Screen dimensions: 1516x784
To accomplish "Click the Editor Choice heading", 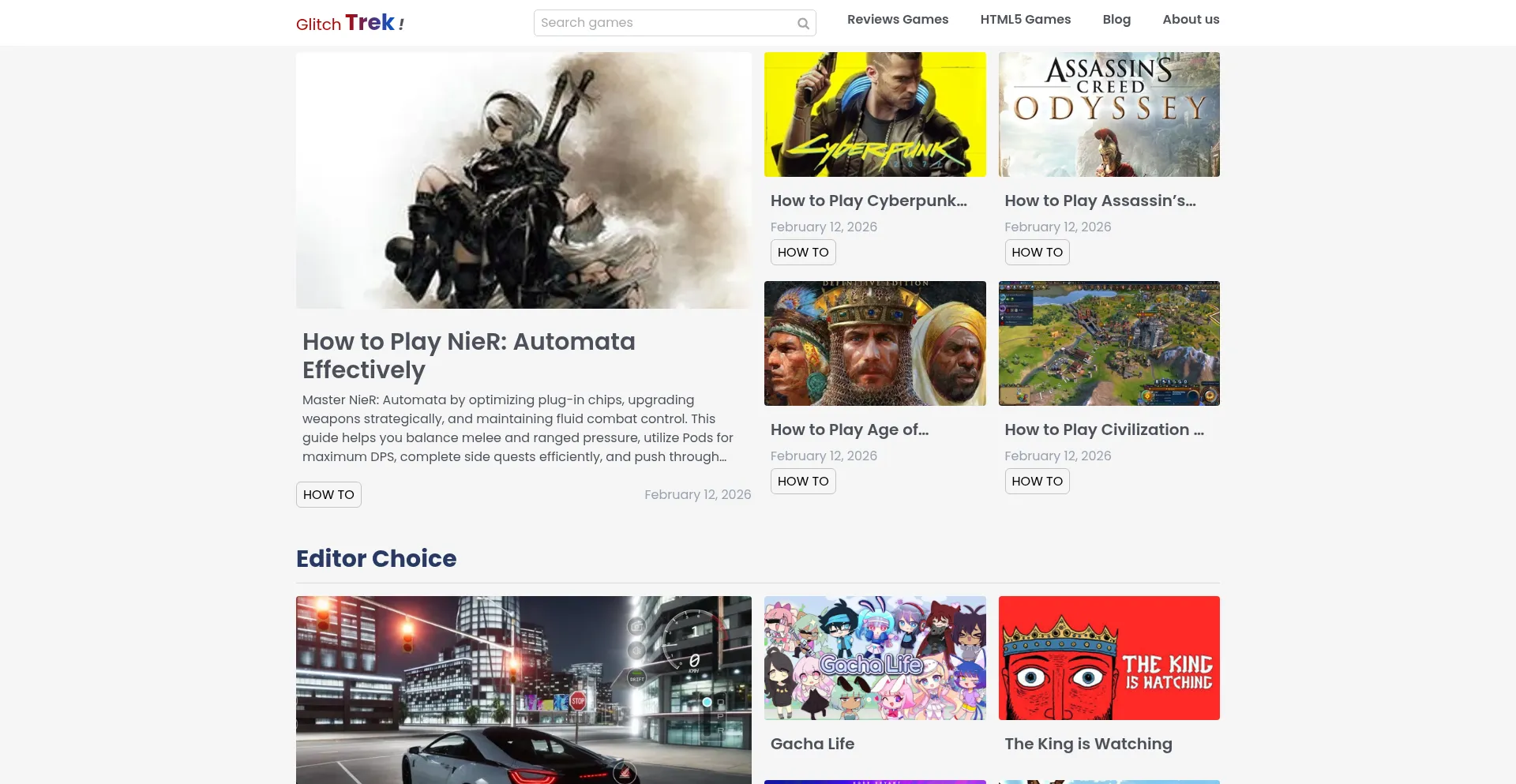I will [376, 558].
